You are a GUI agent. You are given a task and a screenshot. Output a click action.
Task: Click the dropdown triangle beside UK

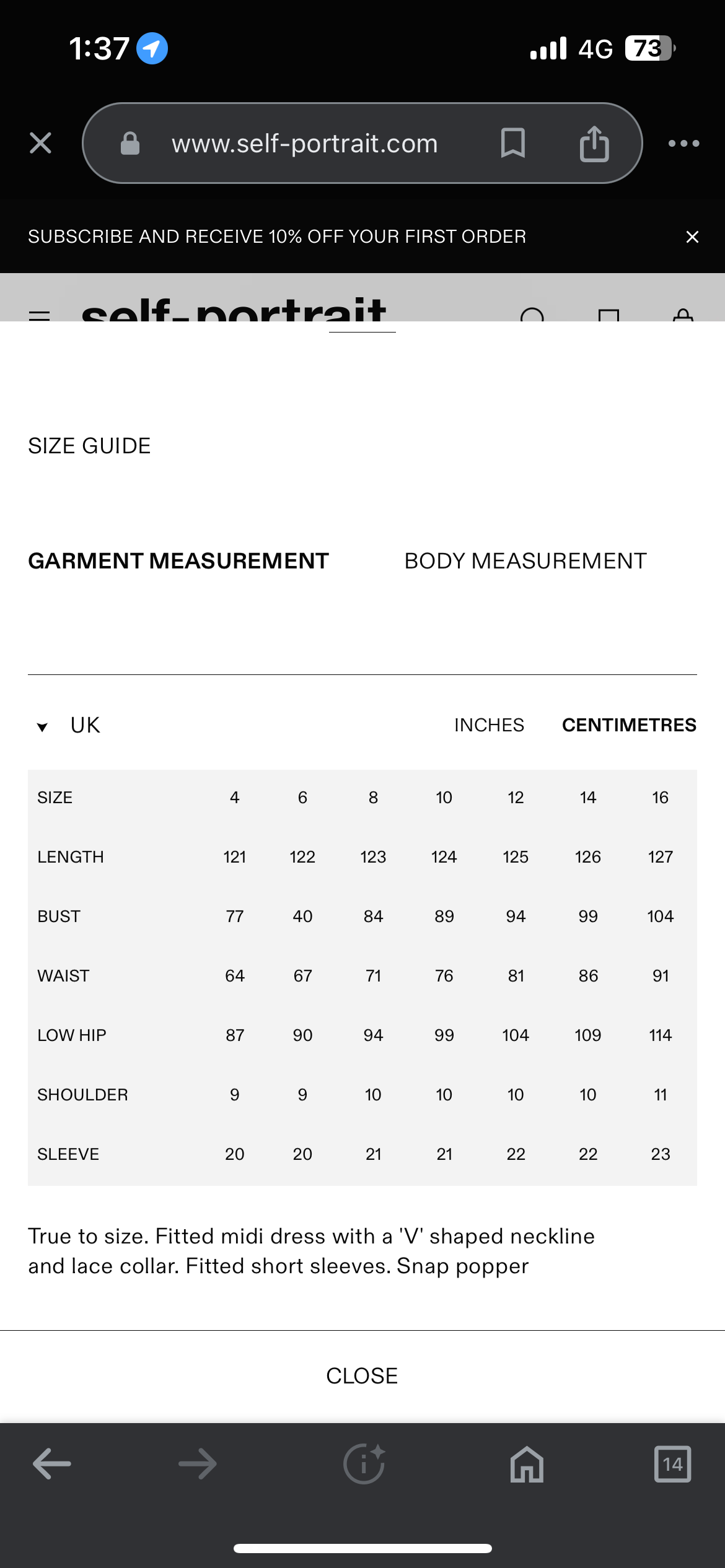pos(42,727)
